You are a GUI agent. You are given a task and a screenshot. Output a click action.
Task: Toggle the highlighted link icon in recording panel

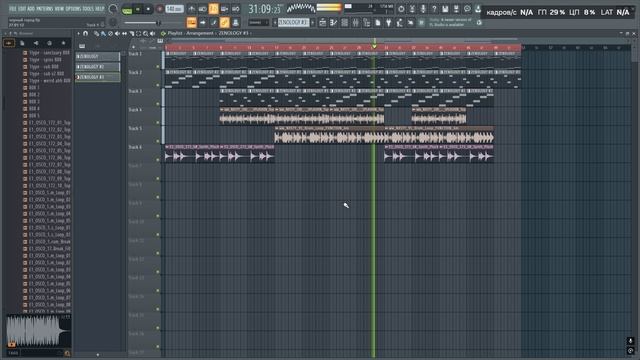point(224,22)
